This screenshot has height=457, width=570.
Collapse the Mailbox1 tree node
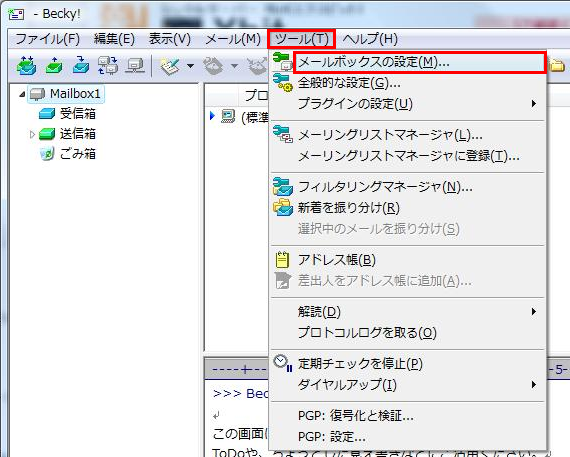point(22,94)
